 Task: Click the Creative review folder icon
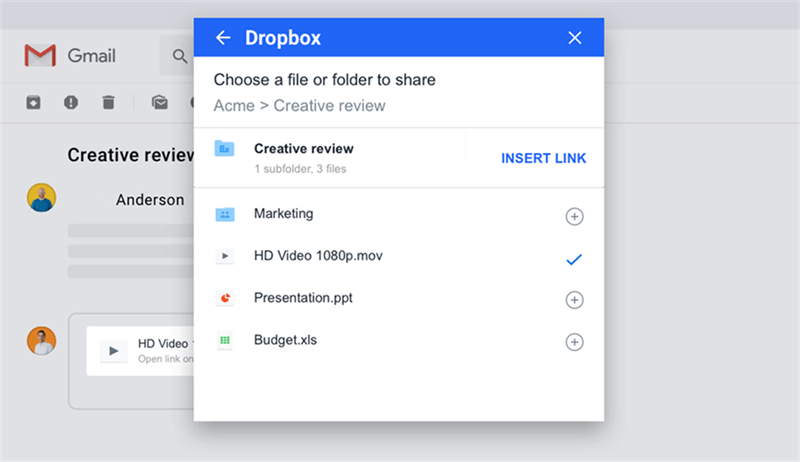pos(224,148)
